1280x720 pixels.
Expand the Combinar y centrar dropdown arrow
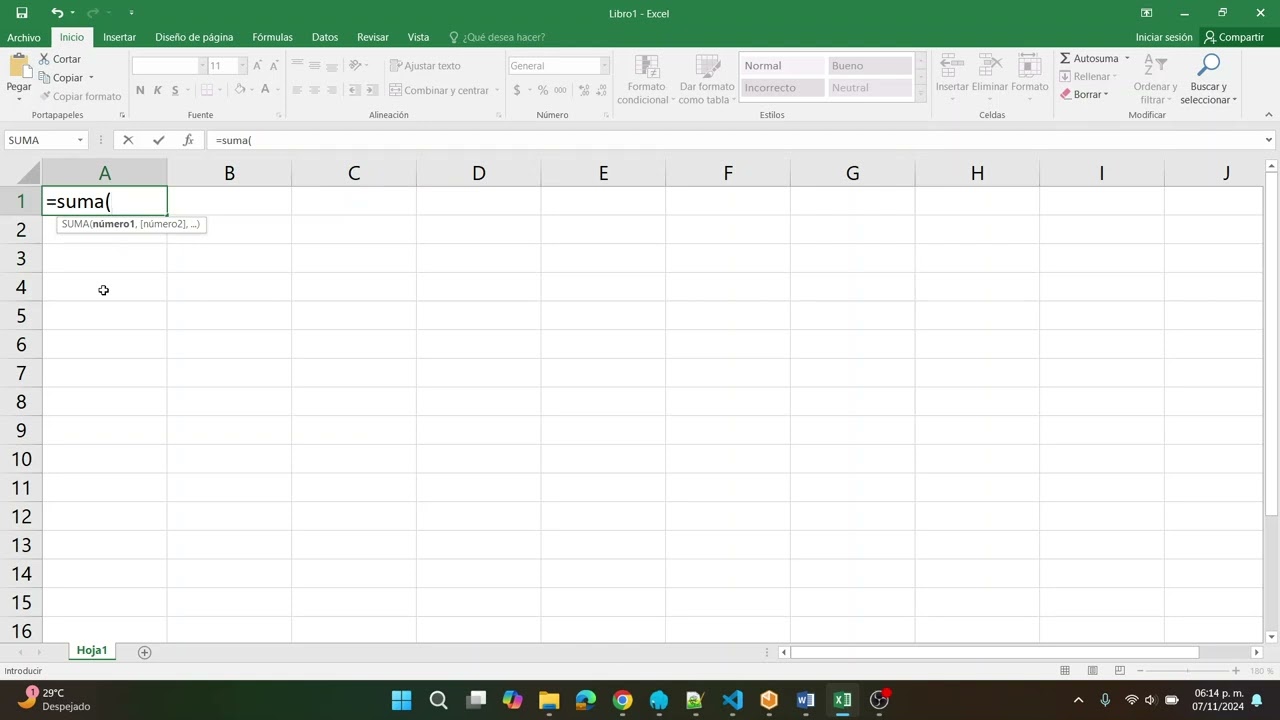tap(496, 90)
